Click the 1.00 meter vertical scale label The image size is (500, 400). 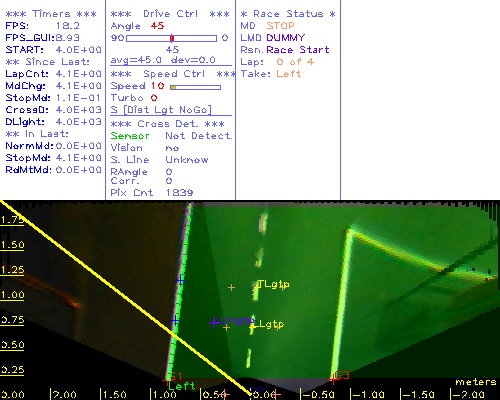12,295
